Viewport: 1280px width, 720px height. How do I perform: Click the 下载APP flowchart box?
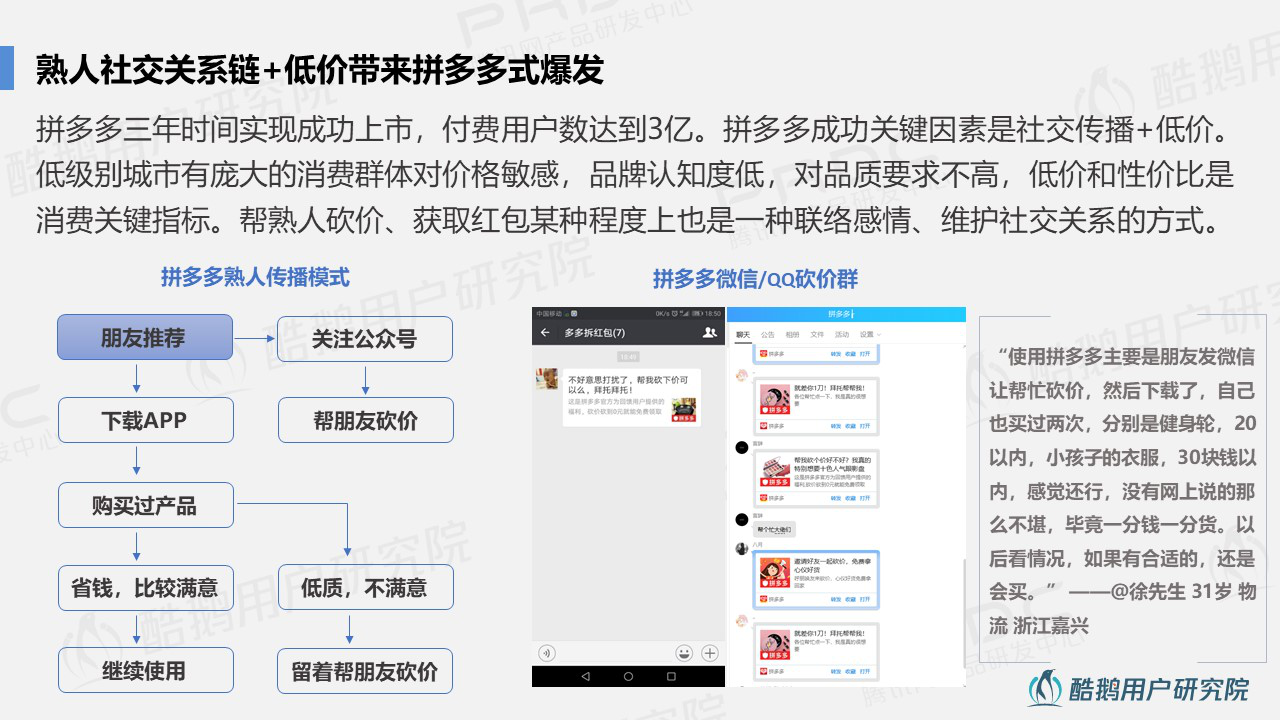(x=145, y=420)
